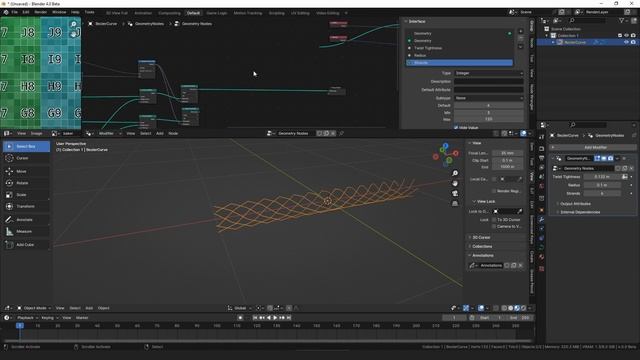The image size is (640, 360).
Task: Collapse the View panel in sidebar
Action: [x=475, y=143]
